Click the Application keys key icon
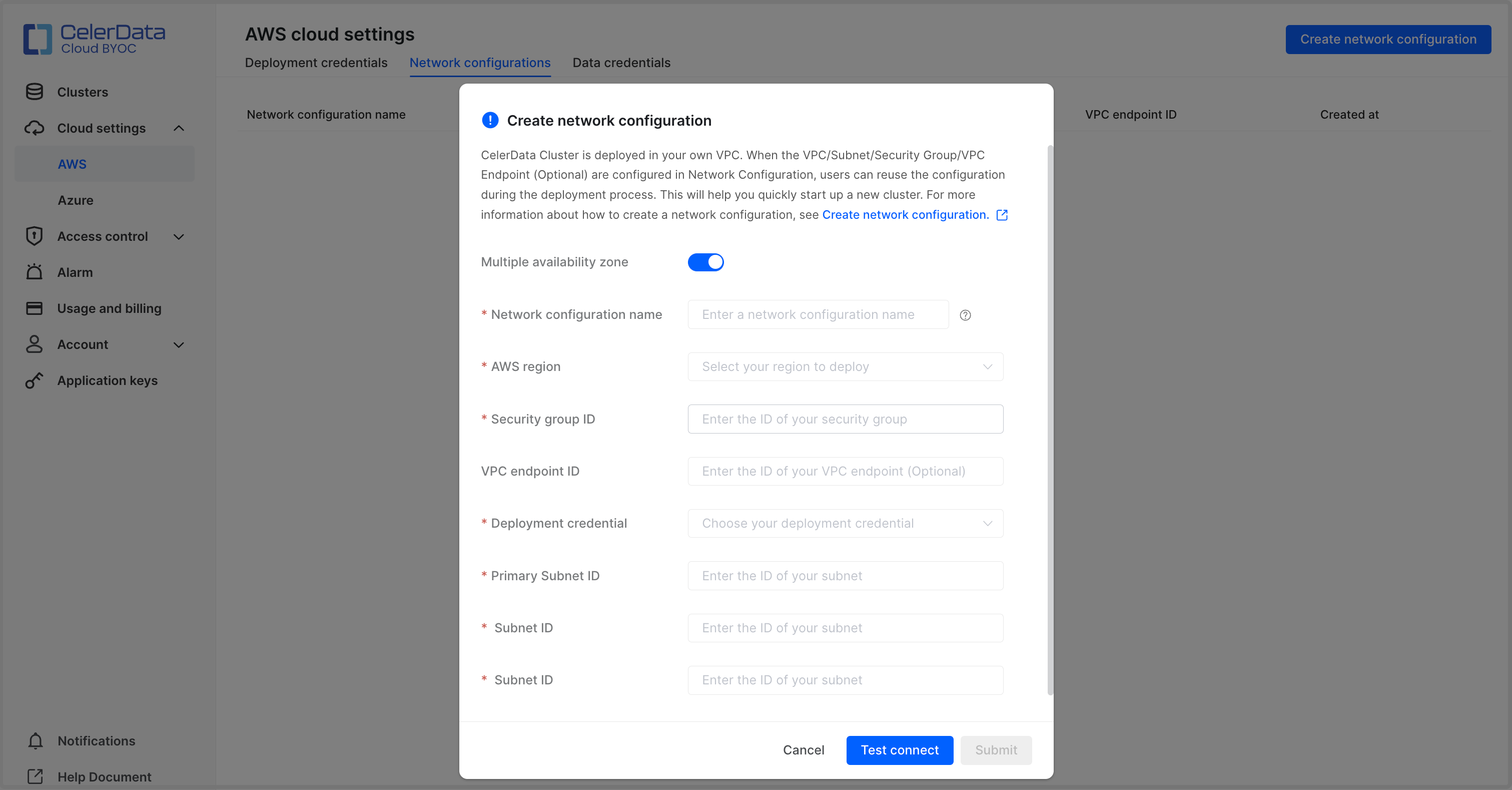The height and width of the screenshot is (790, 1512). tap(34, 380)
